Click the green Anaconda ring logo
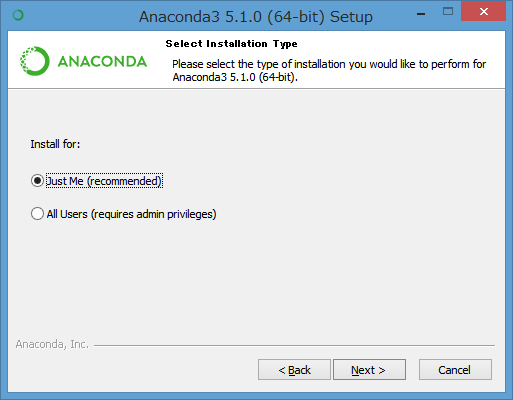This screenshot has height=400, width=513. [35, 61]
